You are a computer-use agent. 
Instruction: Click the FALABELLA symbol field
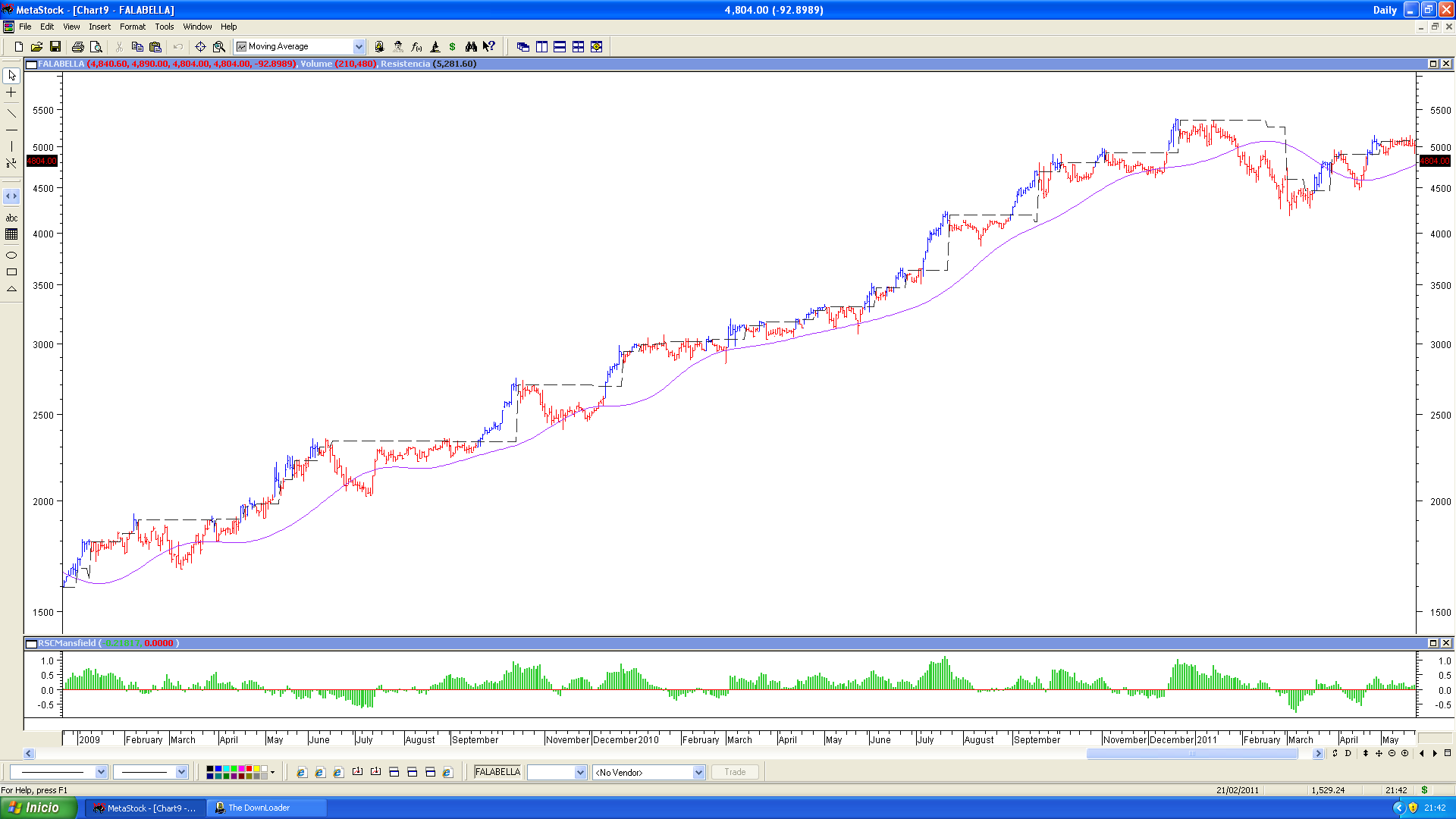[x=497, y=772]
